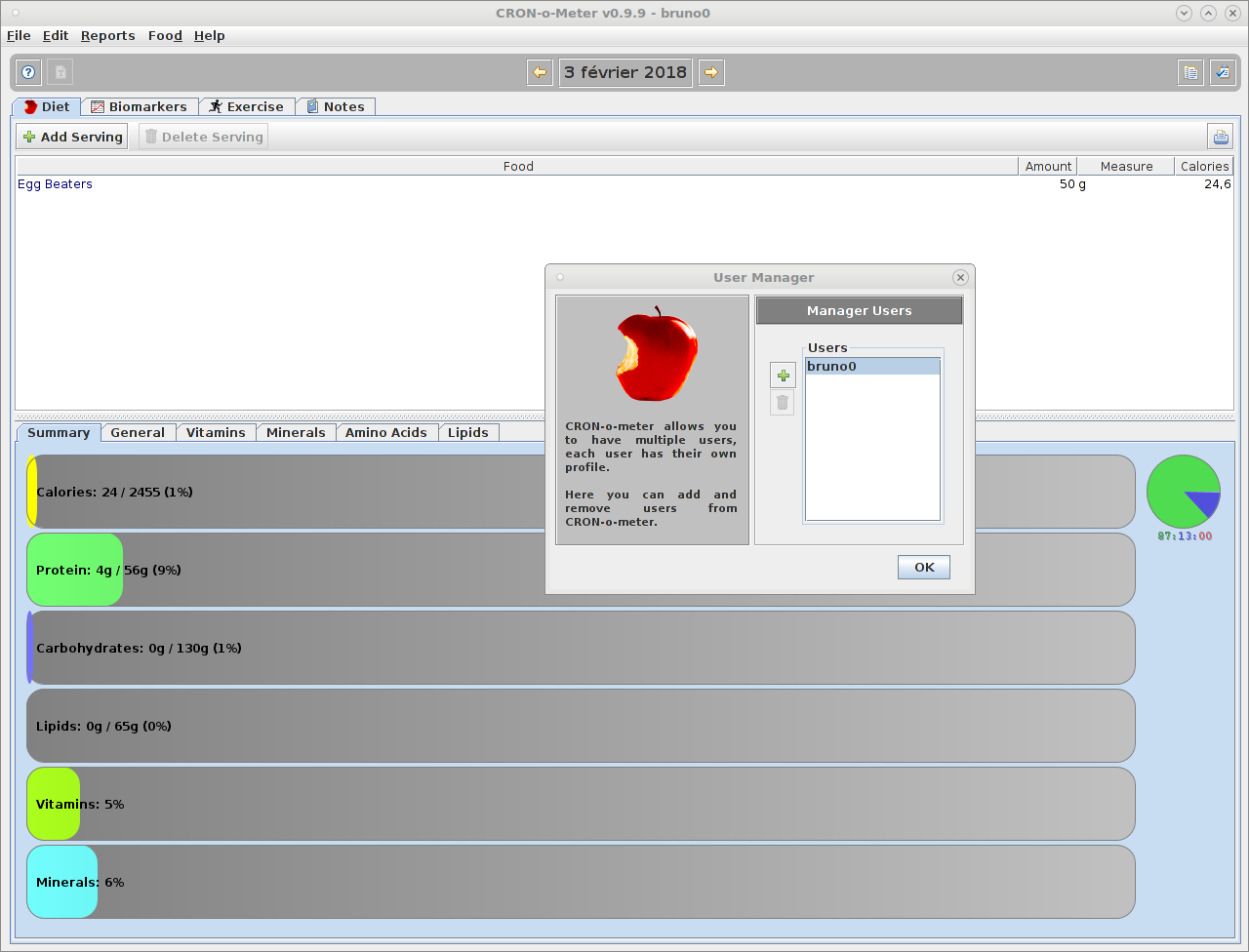Switch to the Diet tab
The width and height of the screenshot is (1249, 952).
[x=46, y=106]
